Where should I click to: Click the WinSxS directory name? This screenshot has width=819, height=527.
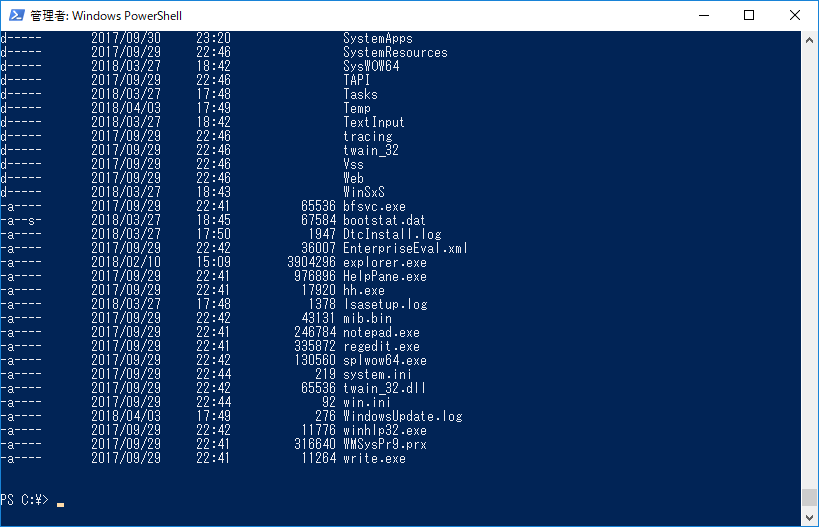point(364,192)
